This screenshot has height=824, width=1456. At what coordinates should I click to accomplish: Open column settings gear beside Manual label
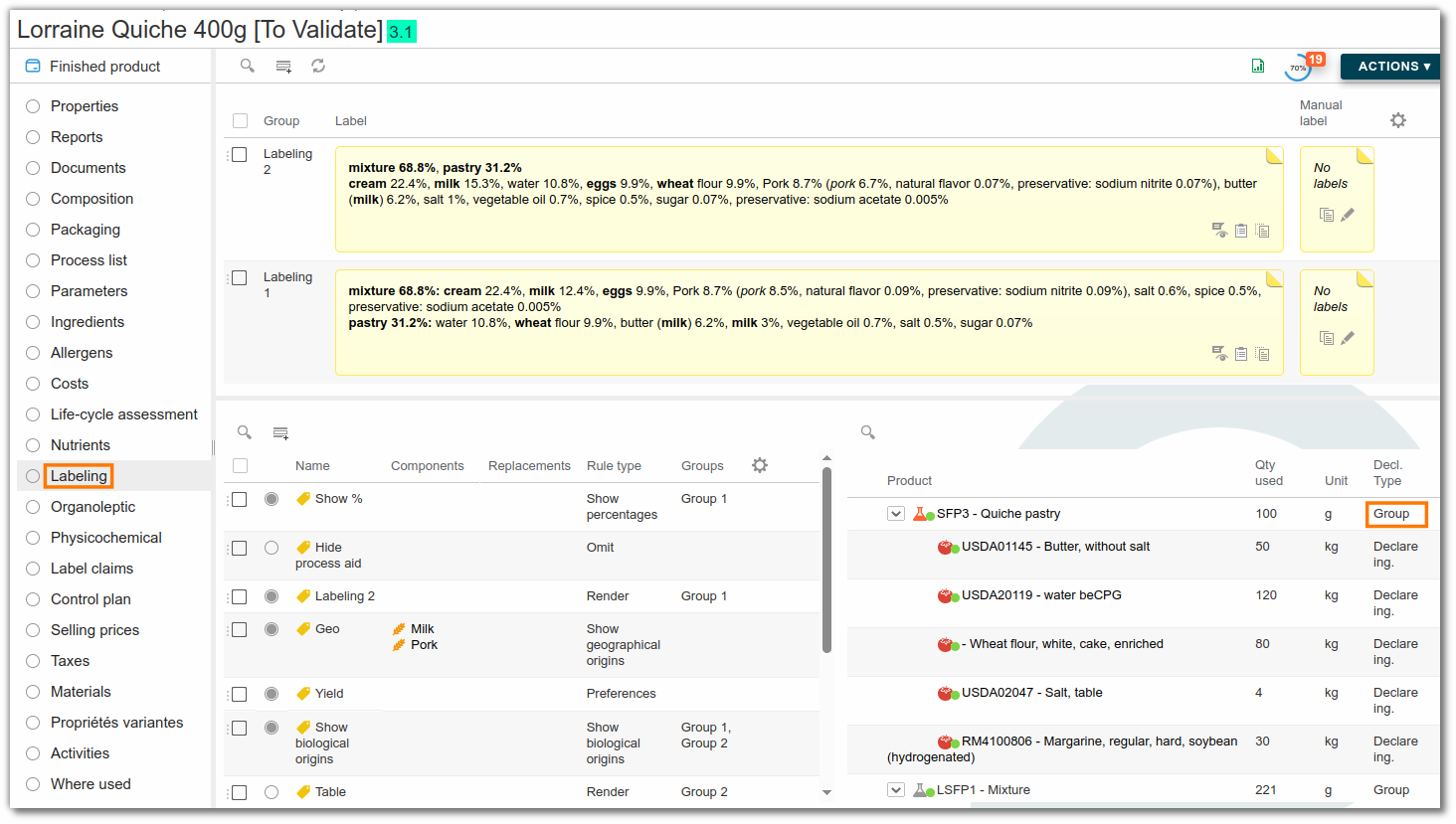click(1398, 120)
